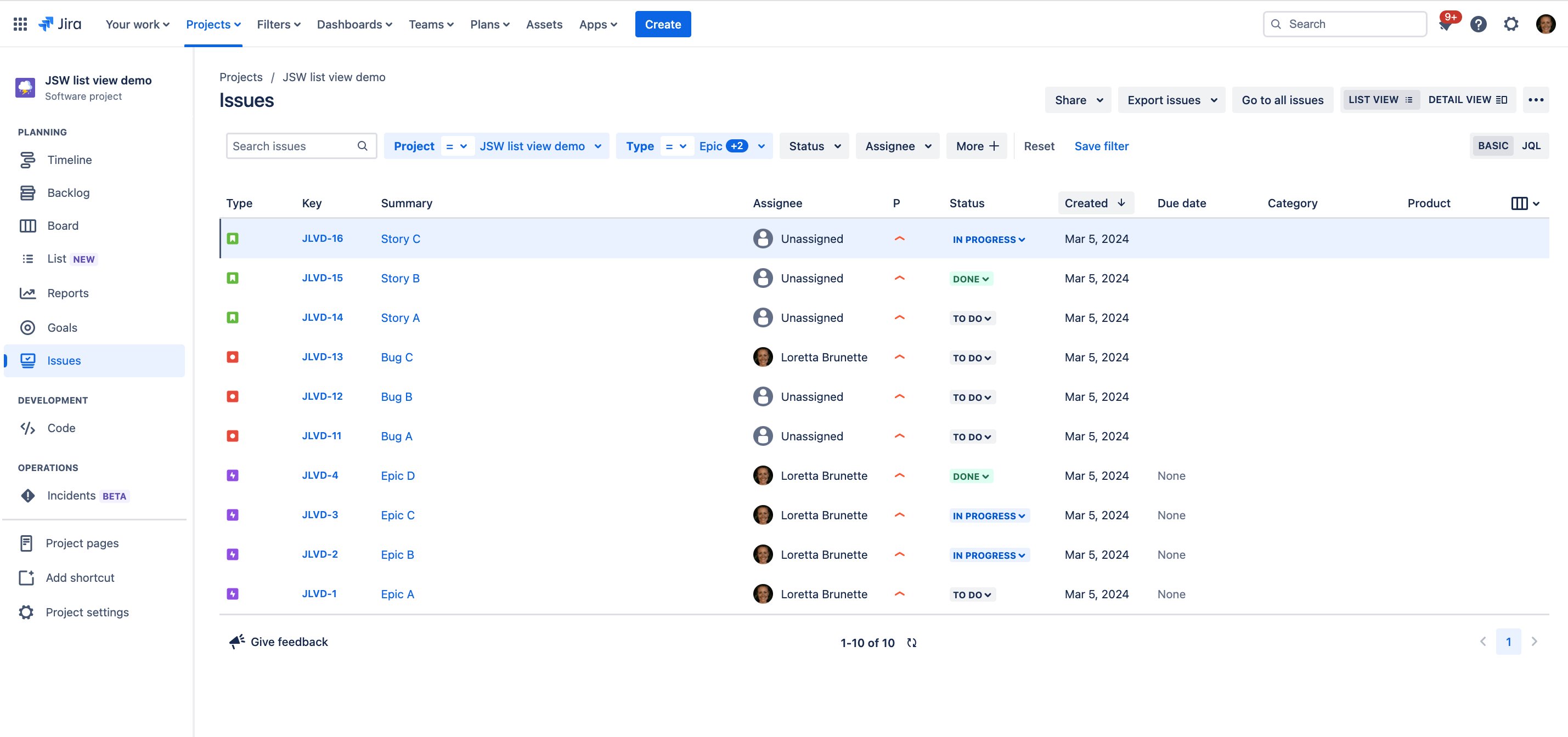Click the Search issues input field
The image size is (1568, 737).
(x=294, y=146)
